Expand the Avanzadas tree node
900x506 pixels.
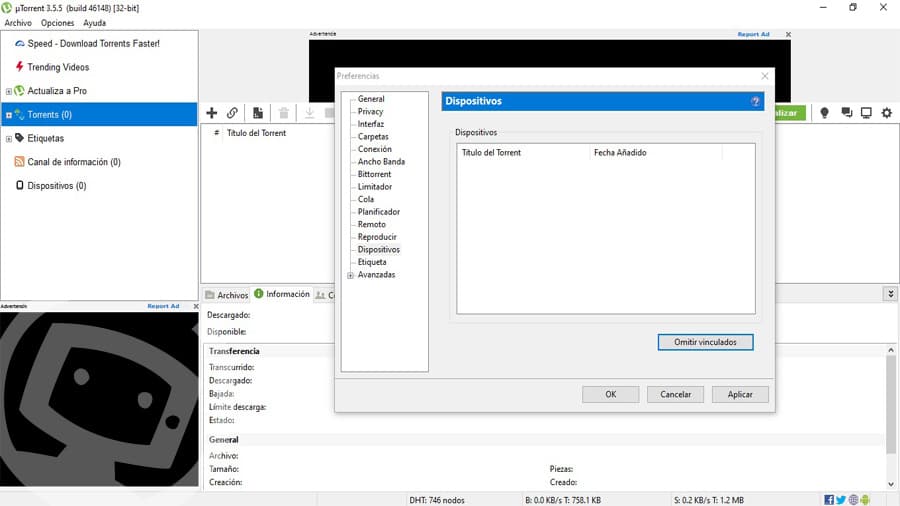pyautogui.click(x=350, y=275)
